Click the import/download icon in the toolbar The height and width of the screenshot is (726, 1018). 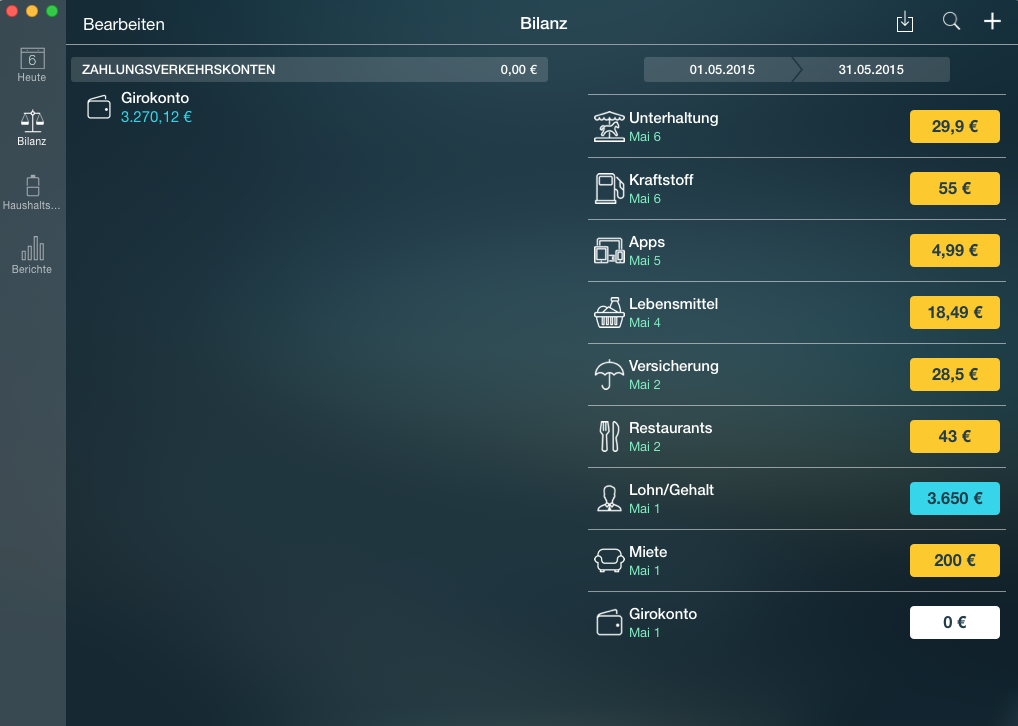905,23
